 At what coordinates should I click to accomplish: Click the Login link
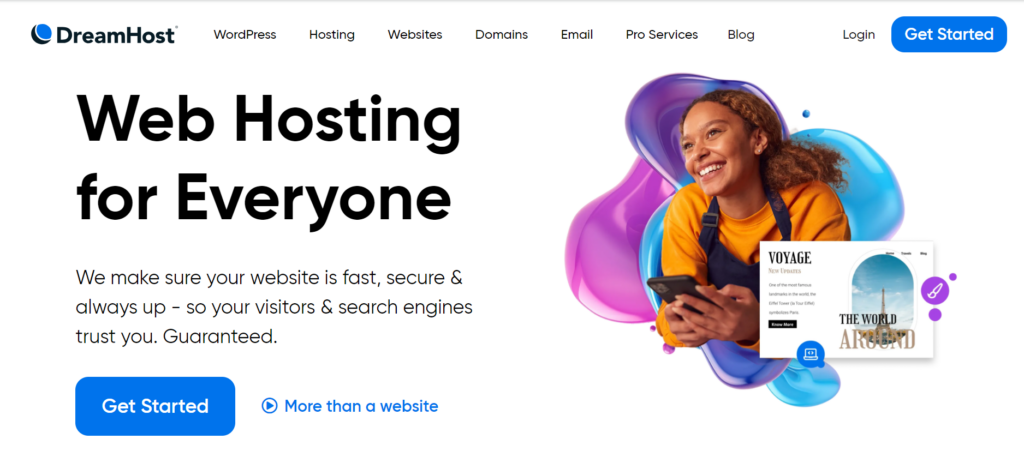pyautogui.click(x=859, y=35)
